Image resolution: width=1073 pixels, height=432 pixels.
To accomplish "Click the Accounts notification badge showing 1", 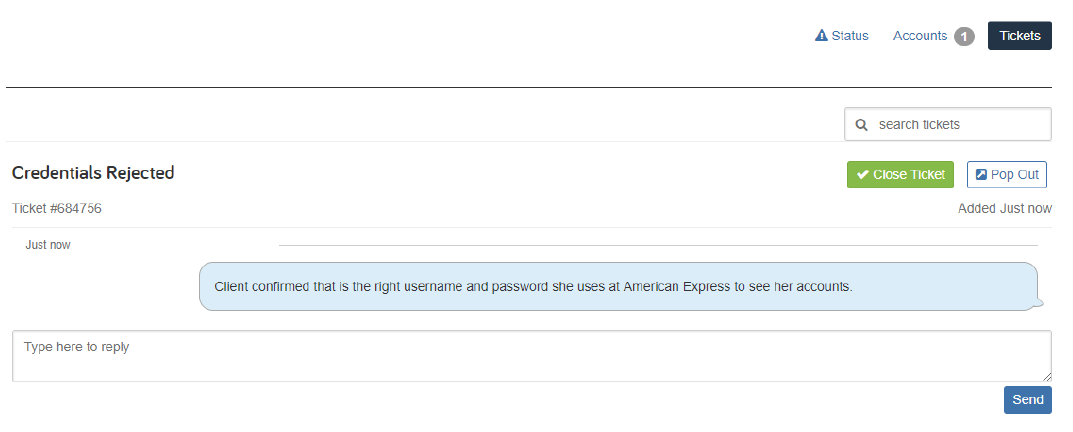I will point(964,37).
